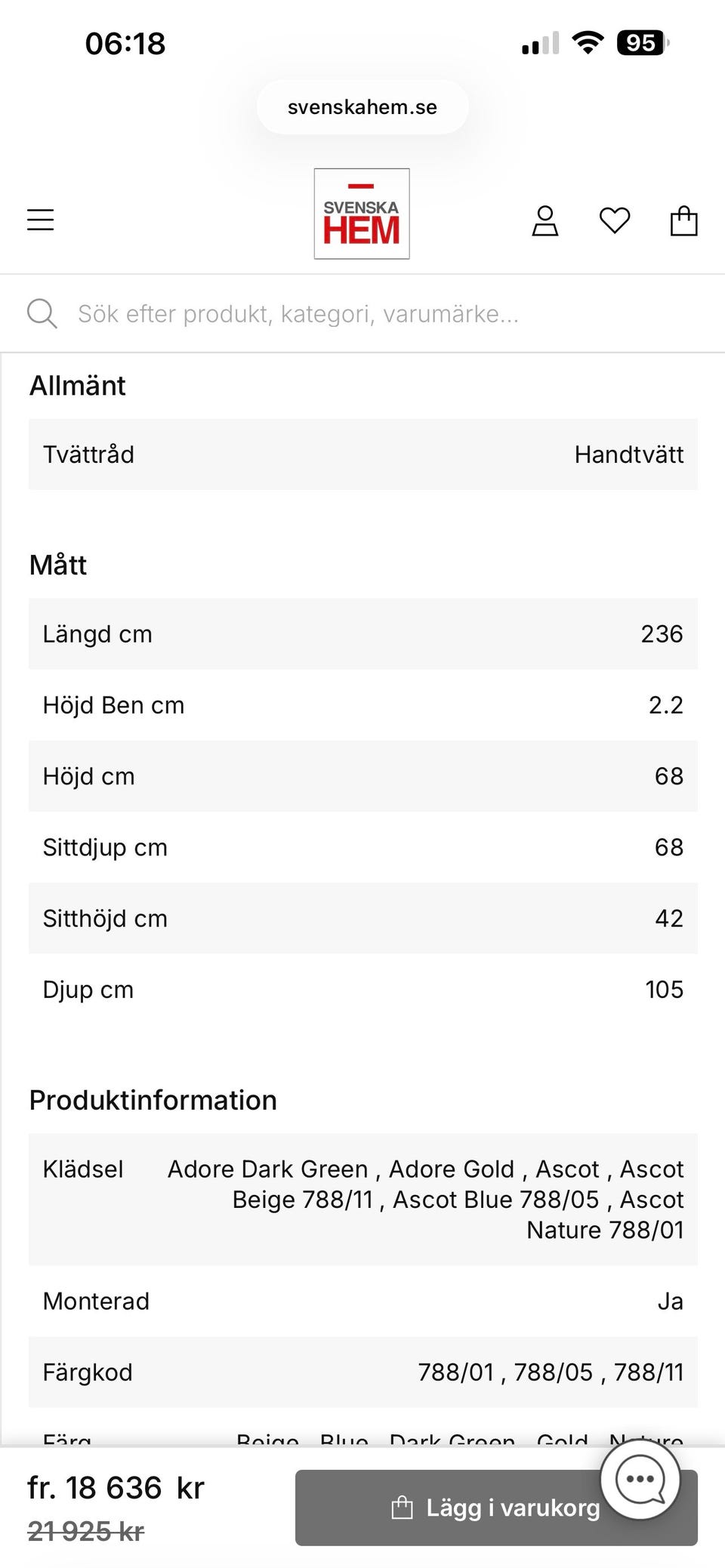The image size is (725, 1568).
Task: Select the Tvättråd Handtvätt row
Action: click(363, 454)
